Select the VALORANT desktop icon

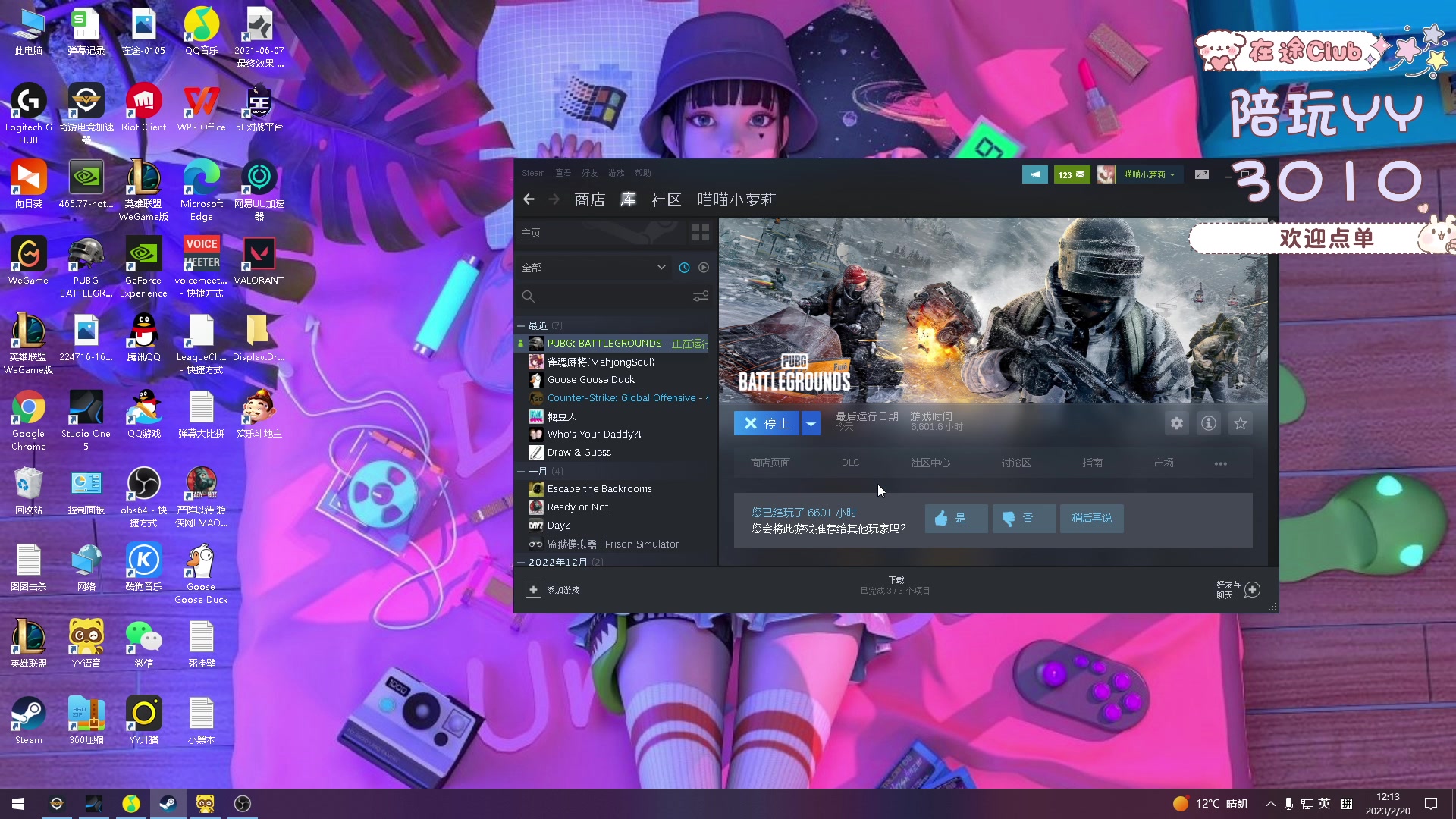(259, 262)
